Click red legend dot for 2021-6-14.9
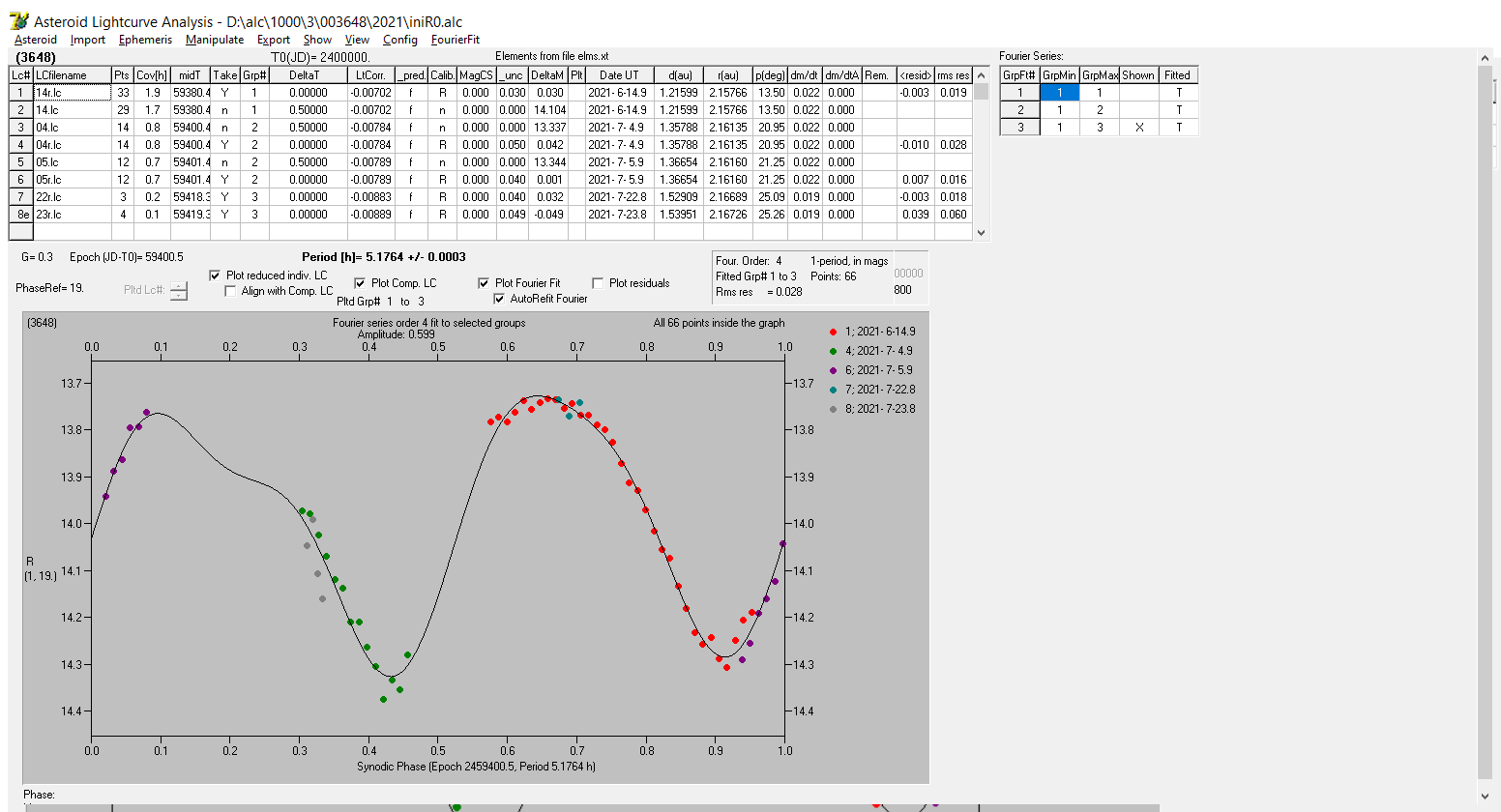This screenshot has height=812, width=1501. click(833, 332)
